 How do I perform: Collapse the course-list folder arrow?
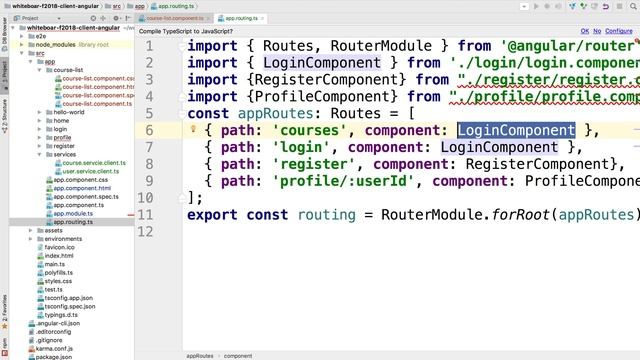[40, 70]
